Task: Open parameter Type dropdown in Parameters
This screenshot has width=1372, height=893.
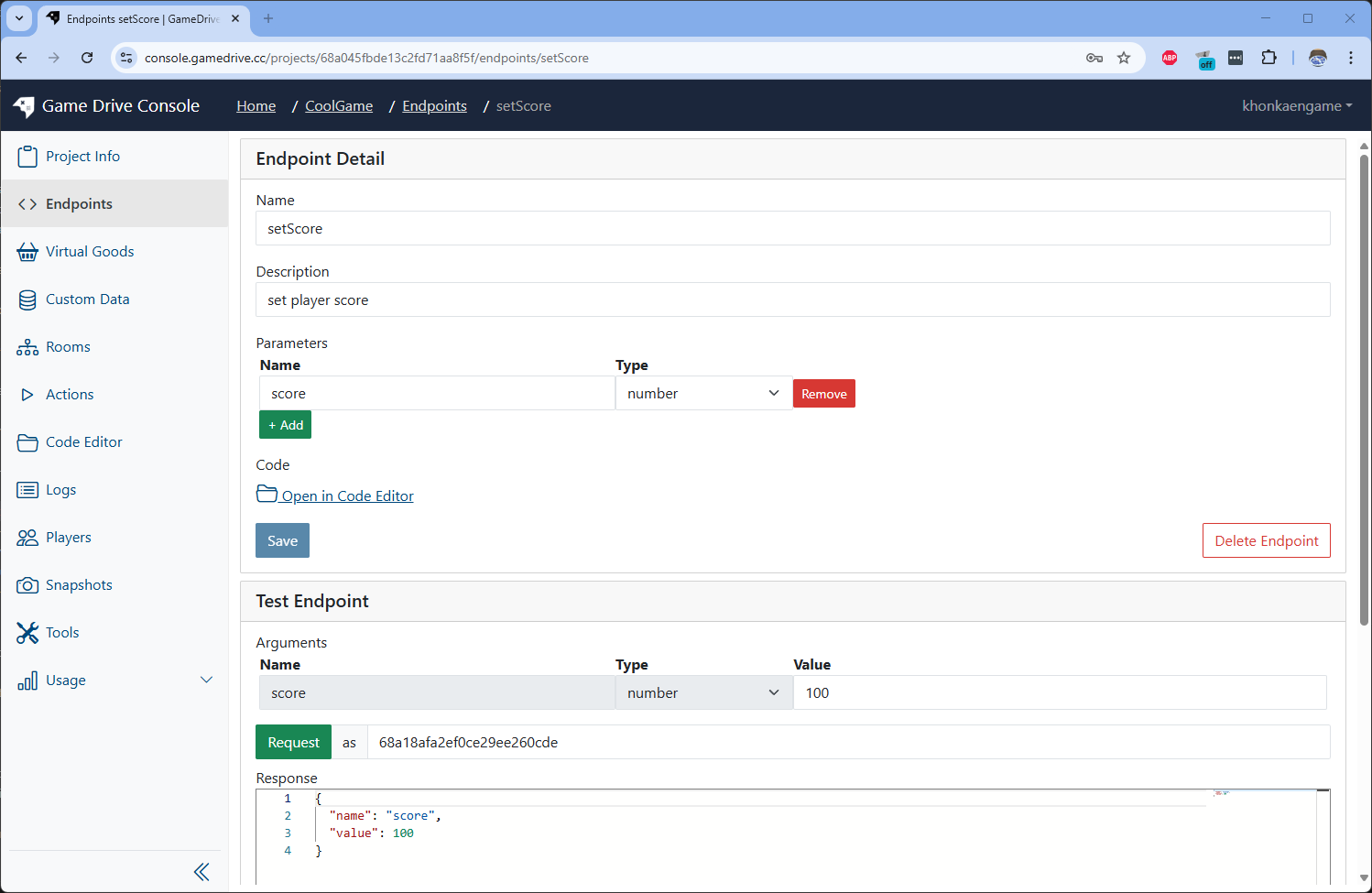Action: pyautogui.click(x=702, y=394)
